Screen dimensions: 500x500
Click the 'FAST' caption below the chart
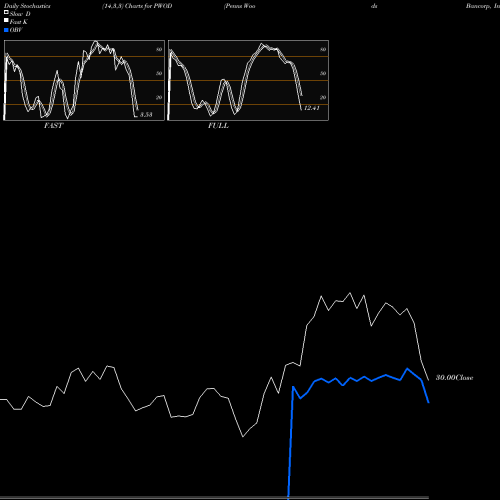click(x=54, y=126)
